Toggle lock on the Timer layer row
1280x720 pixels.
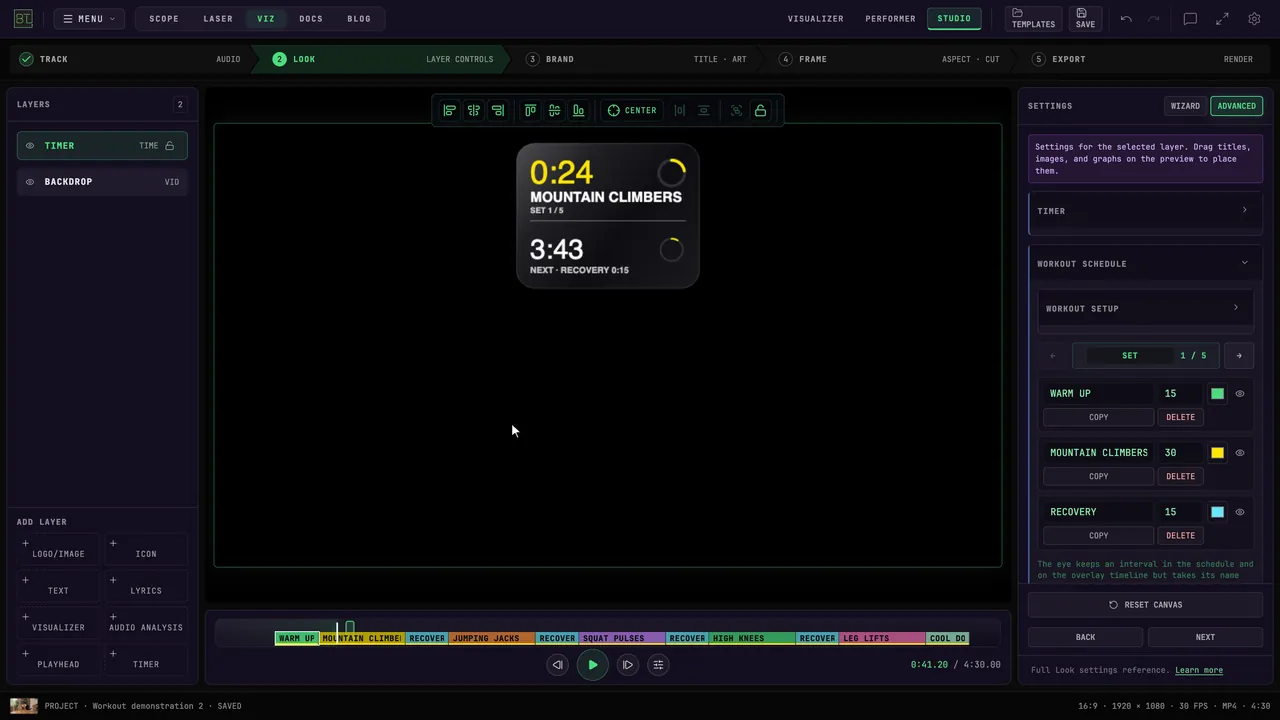tap(170, 146)
